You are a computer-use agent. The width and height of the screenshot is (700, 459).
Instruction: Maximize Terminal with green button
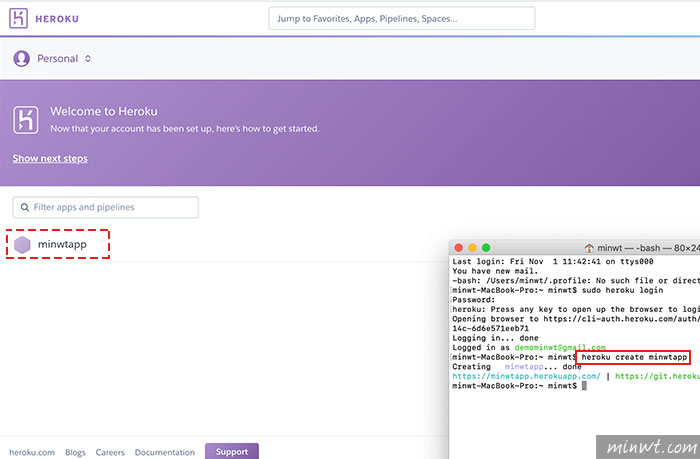tap(486, 247)
